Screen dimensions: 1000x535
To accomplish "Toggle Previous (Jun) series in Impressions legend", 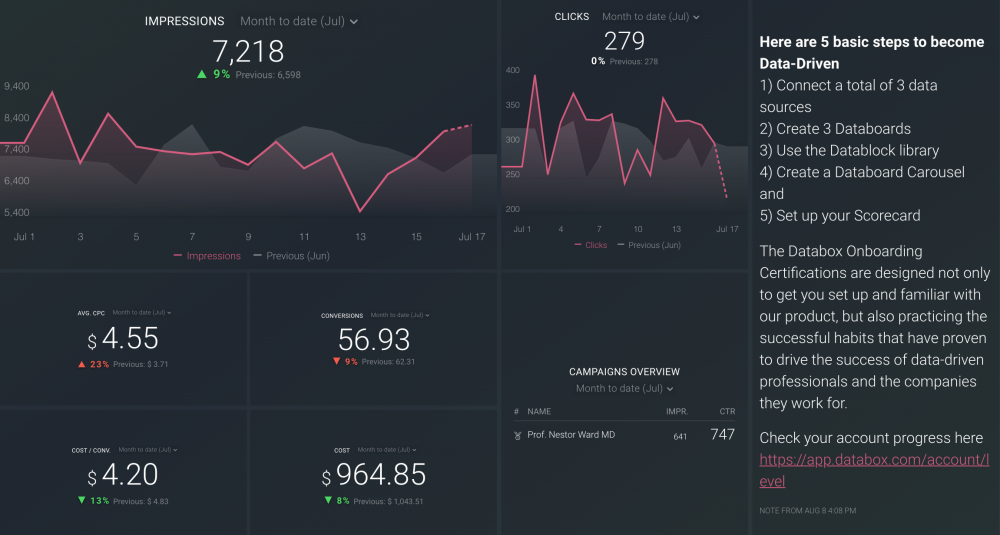I will (291, 256).
